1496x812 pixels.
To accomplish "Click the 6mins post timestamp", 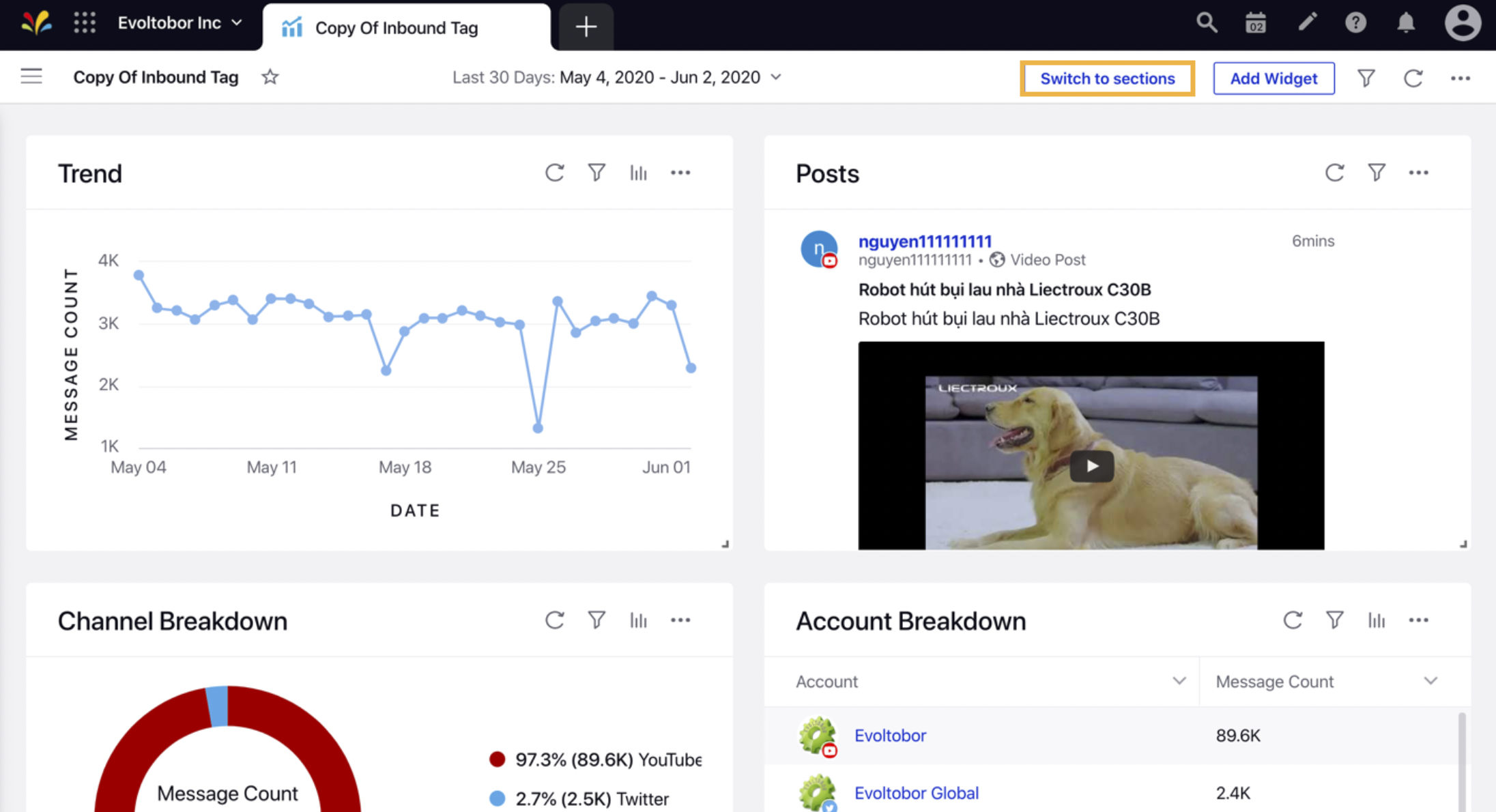I will (x=1313, y=241).
